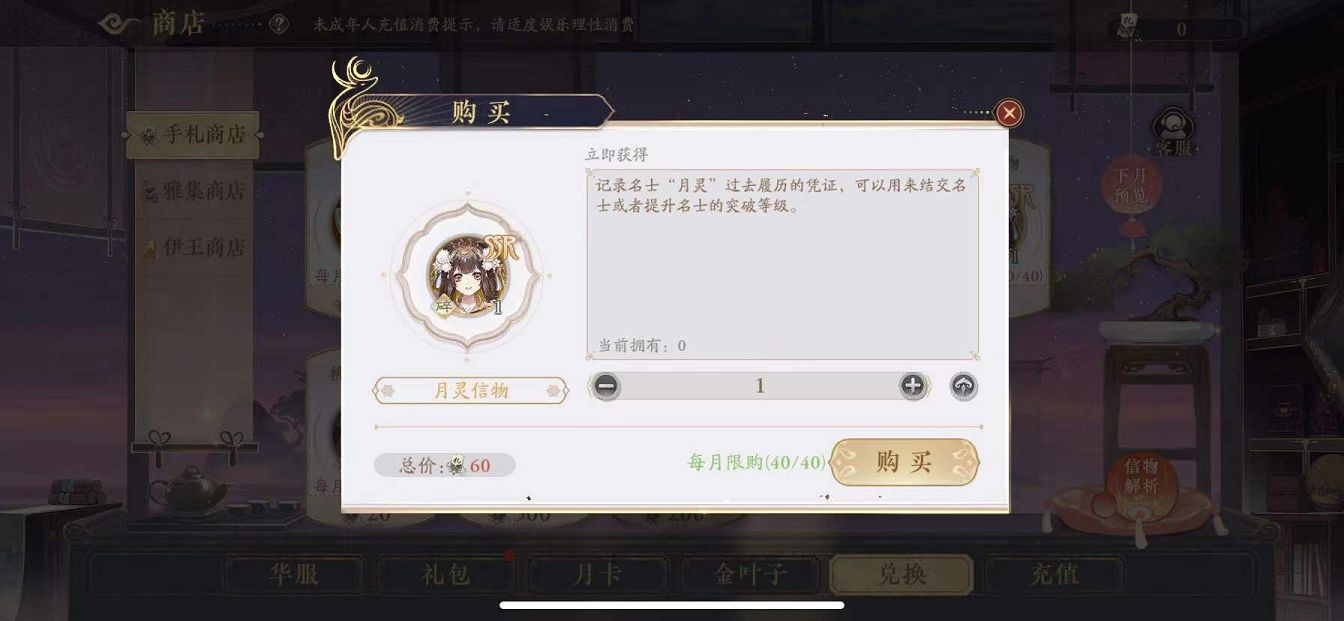Select the 礼包 bottom tab
The height and width of the screenshot is (621, 1344).
click(x=446, y=575)
